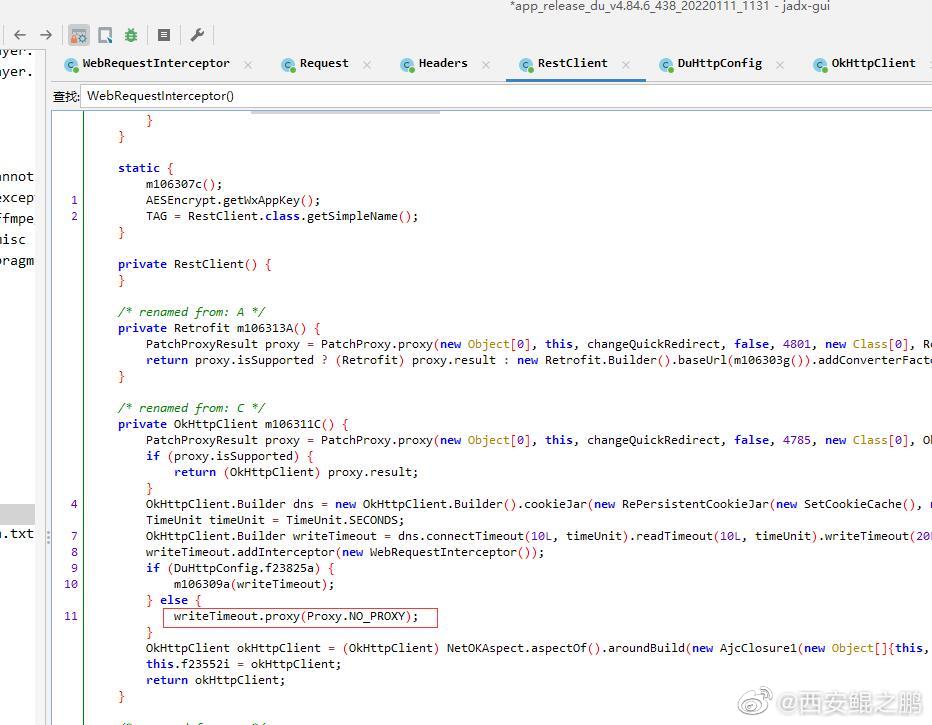
Task: Launch the debugger bug icon
Action: 131,36
